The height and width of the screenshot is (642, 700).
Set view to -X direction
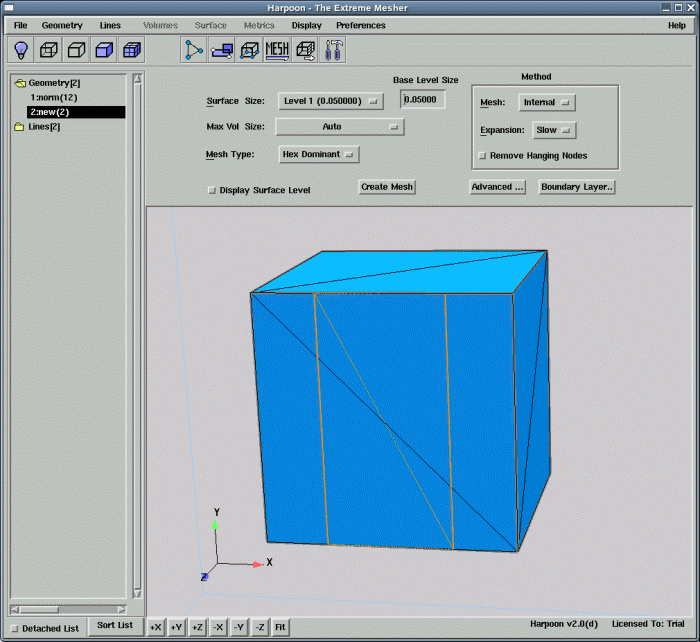coord(218,627)
